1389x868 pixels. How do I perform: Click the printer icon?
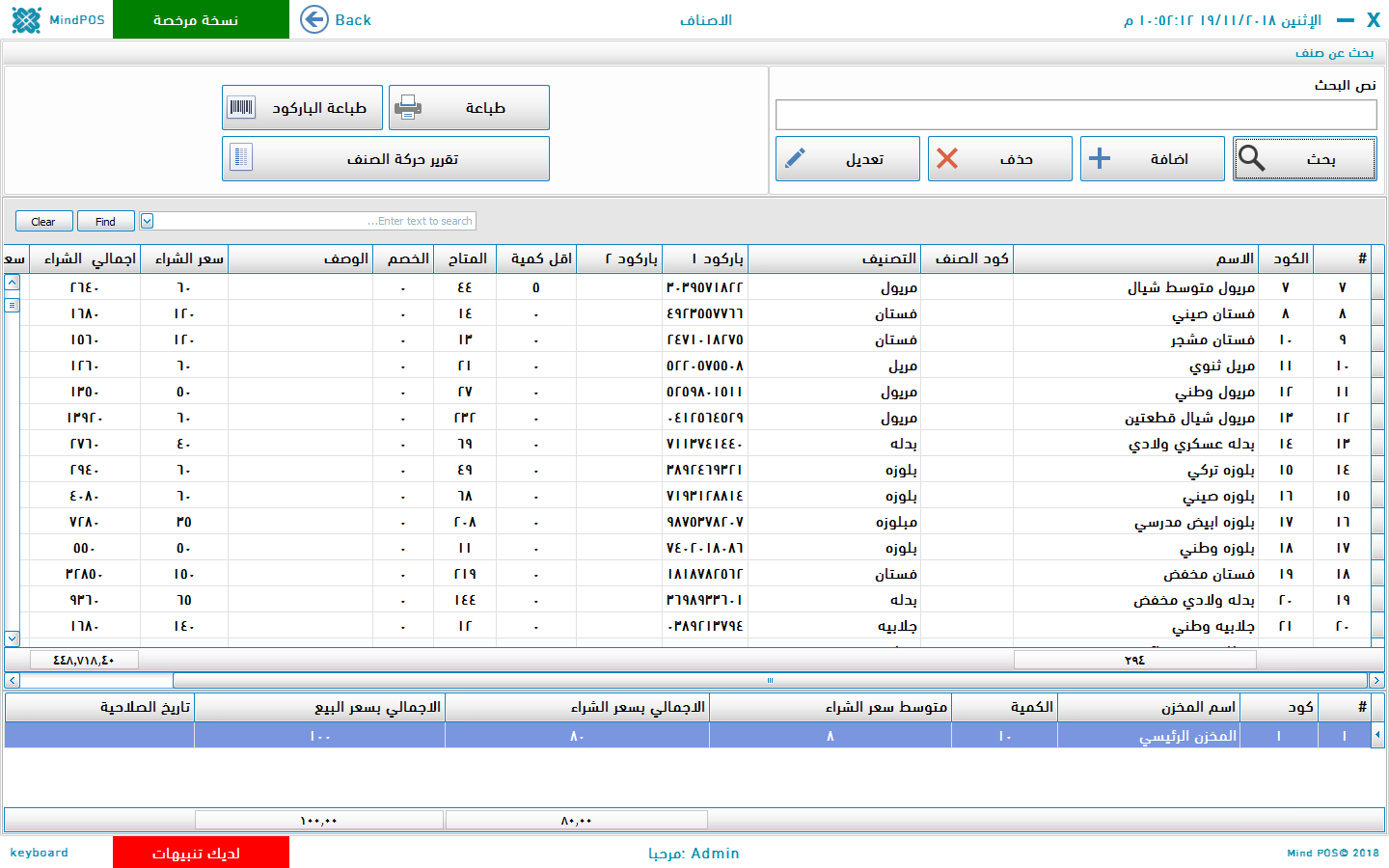pos(408,107)
